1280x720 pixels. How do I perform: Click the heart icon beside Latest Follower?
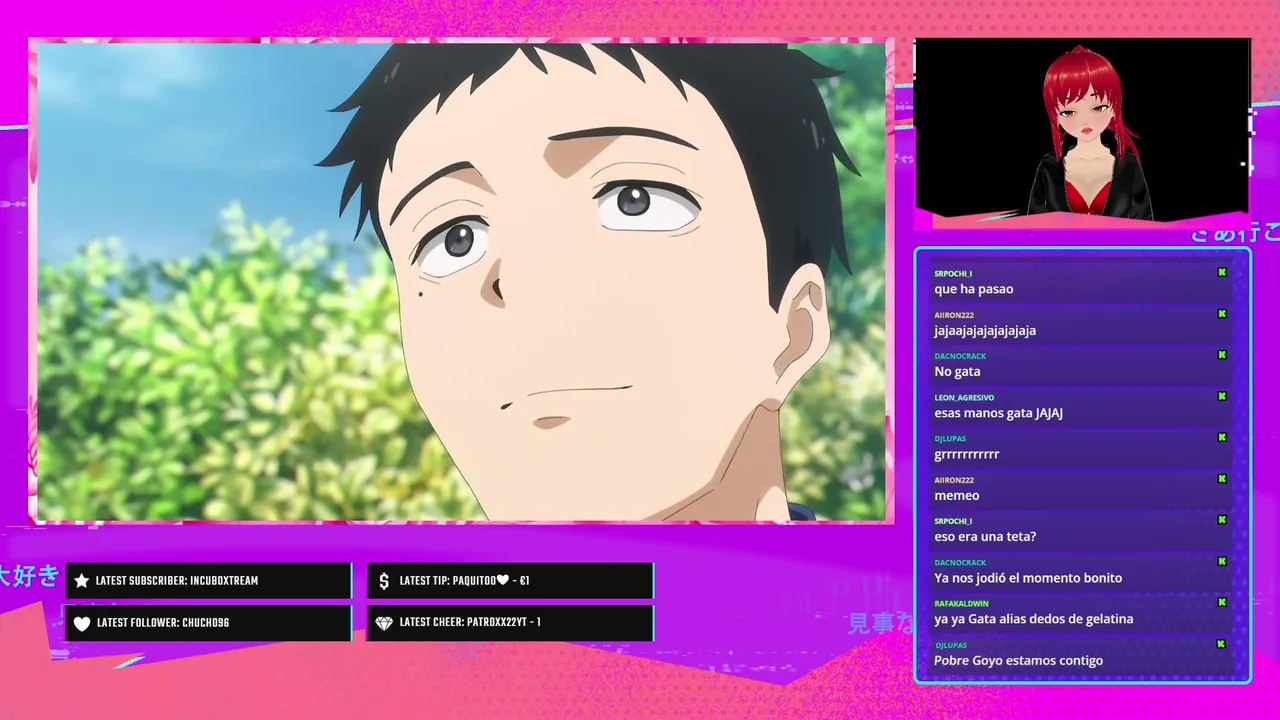click(x=82, y=623)
